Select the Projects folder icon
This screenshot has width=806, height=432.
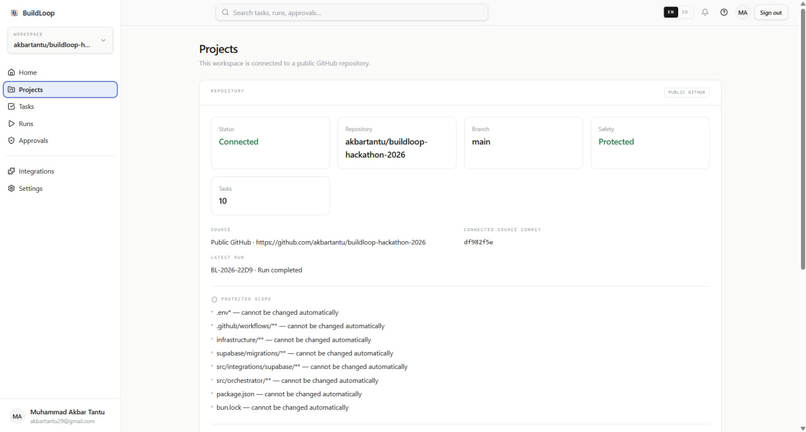tap(11, 89)
